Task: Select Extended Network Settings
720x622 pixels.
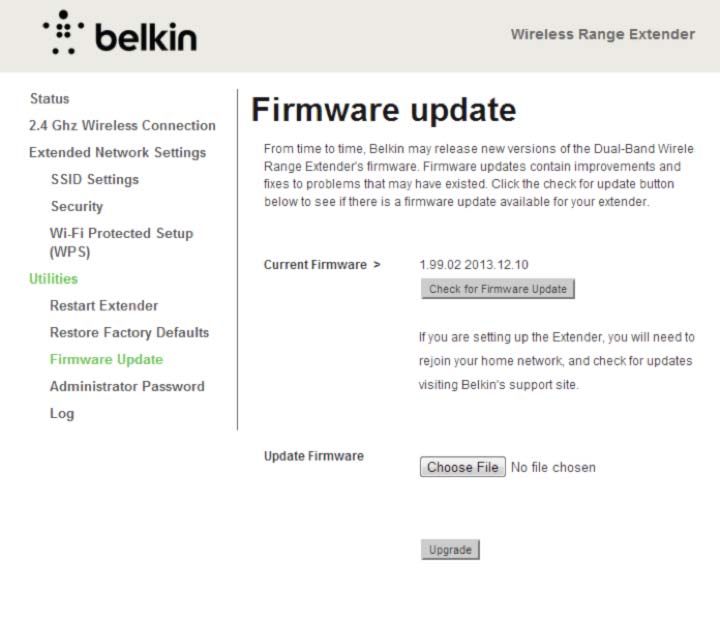Action: (x=118, y=152)
